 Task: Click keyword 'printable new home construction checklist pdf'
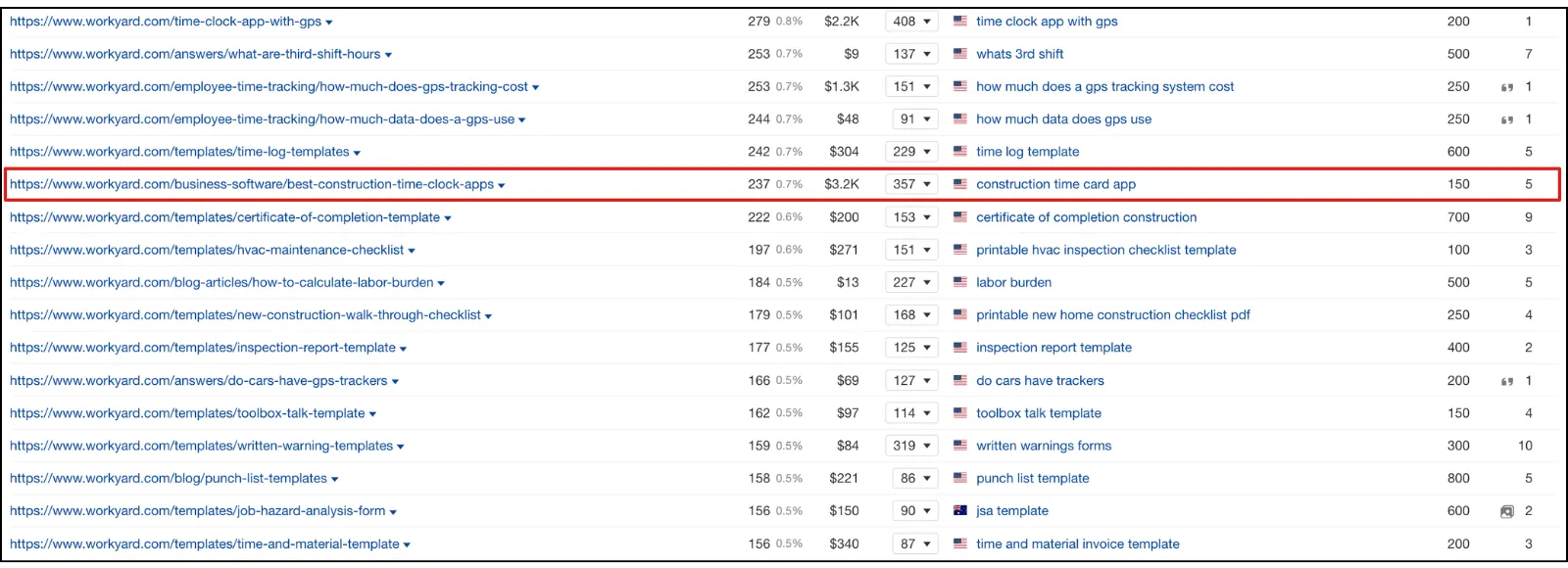coord(1112,315)
